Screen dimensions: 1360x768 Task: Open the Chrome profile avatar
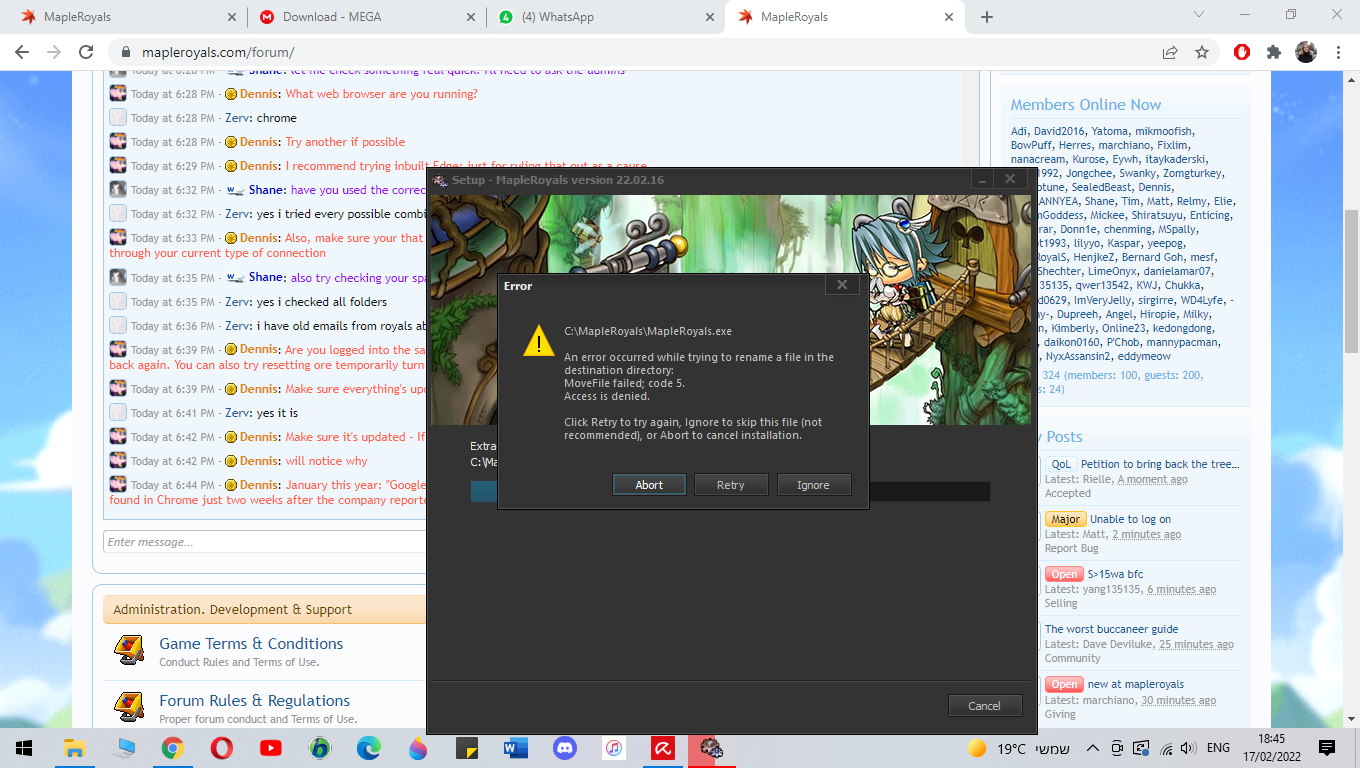coord(1306,52)
